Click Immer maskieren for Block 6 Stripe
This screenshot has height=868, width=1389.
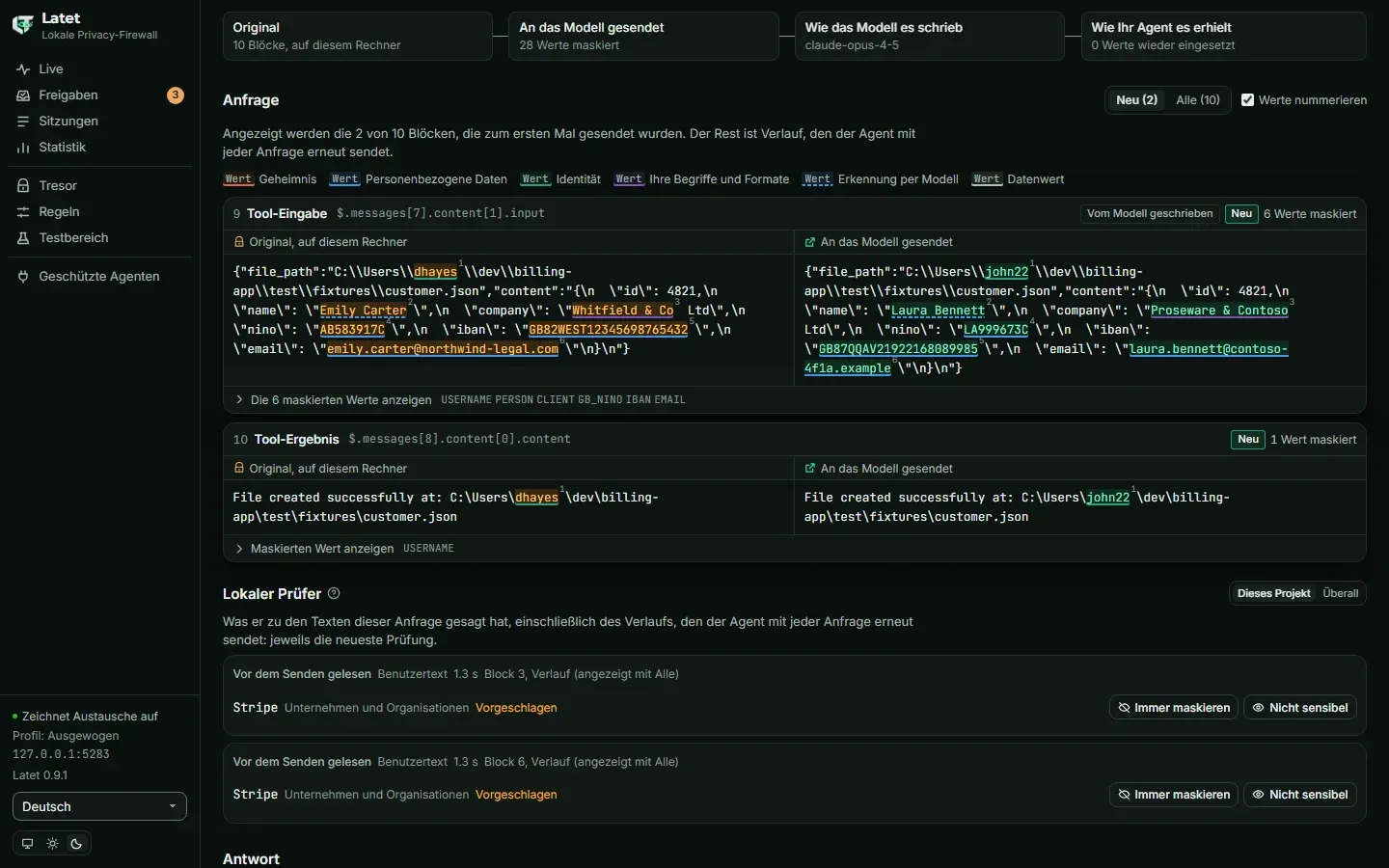click(1174, 795)
